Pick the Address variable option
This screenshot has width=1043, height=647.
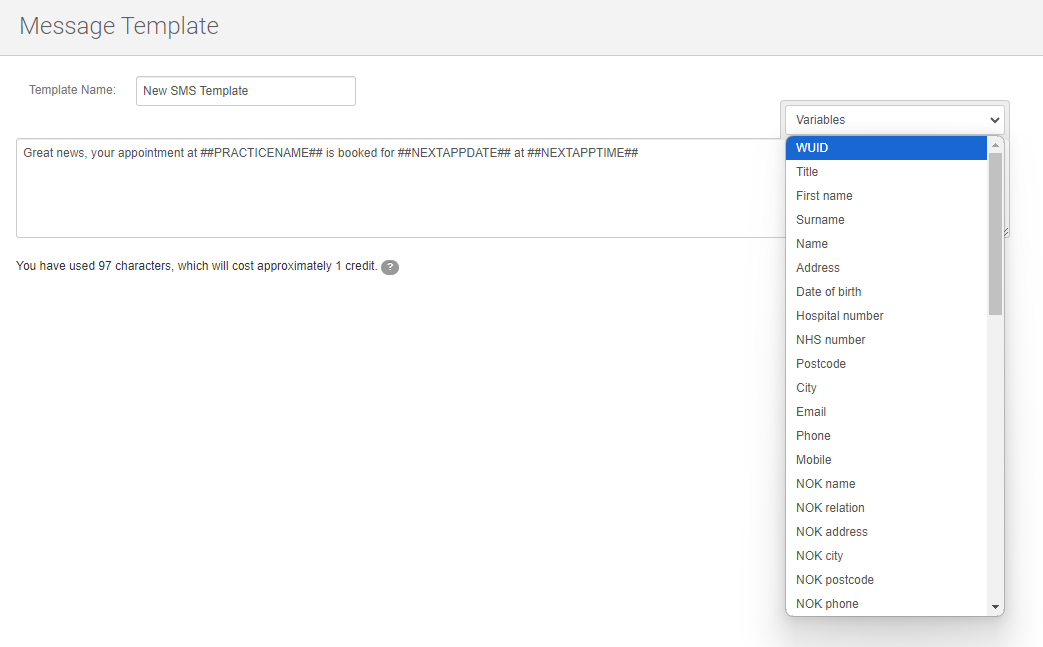click(x=886, y=268)
